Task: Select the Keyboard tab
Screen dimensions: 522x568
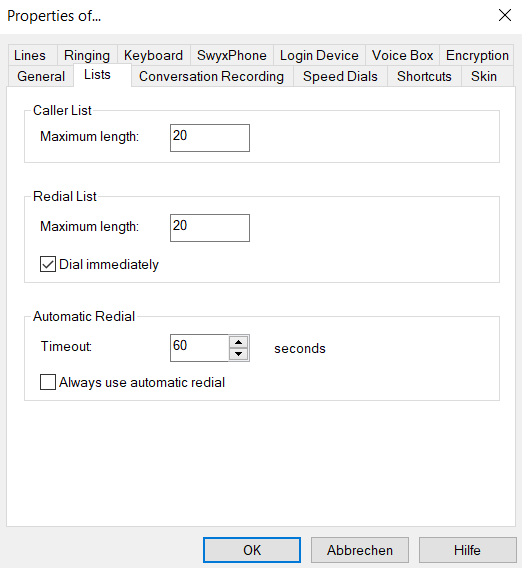Action: tap(154, 55)
